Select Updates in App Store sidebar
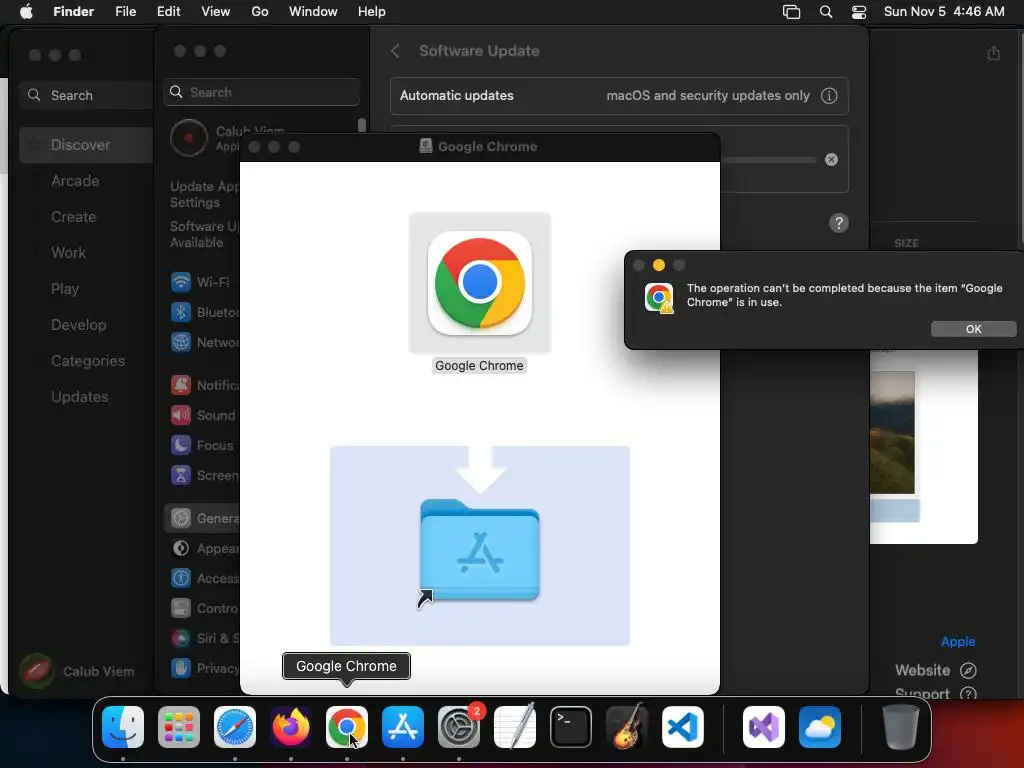This screenshot has width=1024, height=768. (80, 396)
